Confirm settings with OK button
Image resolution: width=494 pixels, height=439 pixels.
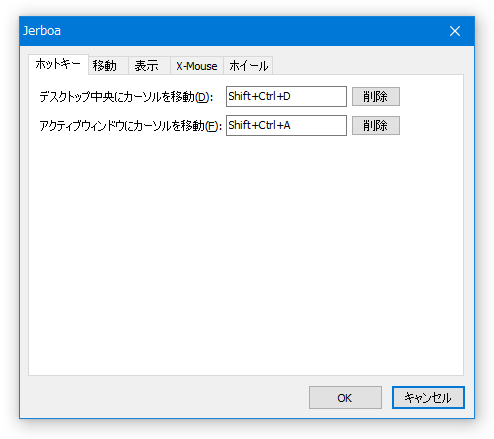coord(345,398)
